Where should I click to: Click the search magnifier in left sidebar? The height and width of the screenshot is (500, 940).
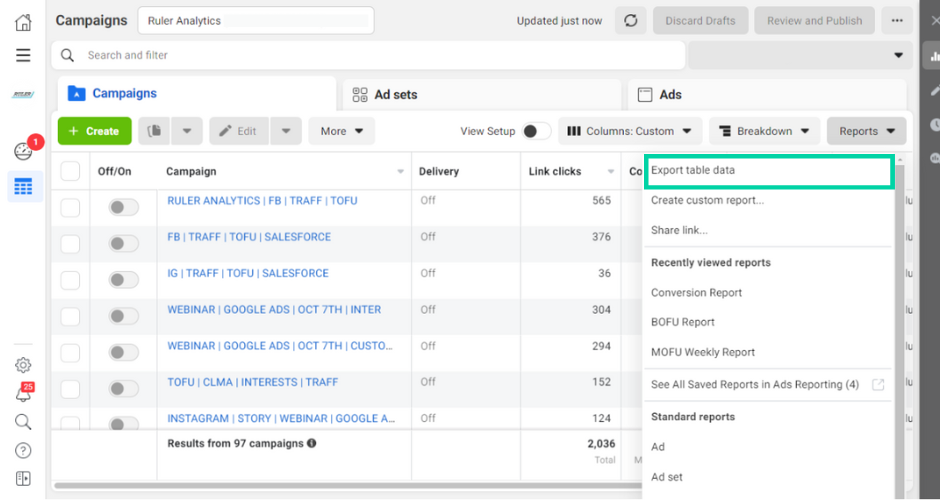(23, 422)
